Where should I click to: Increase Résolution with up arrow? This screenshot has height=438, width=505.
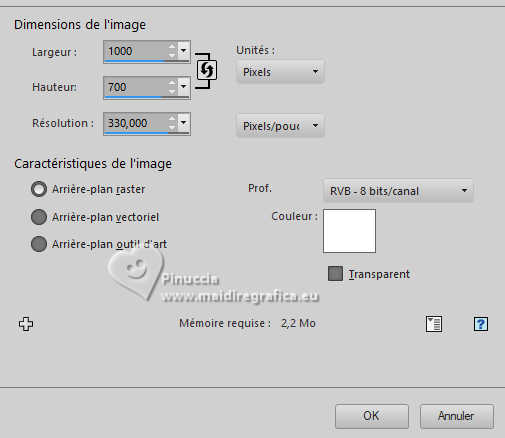click(172, 118)
